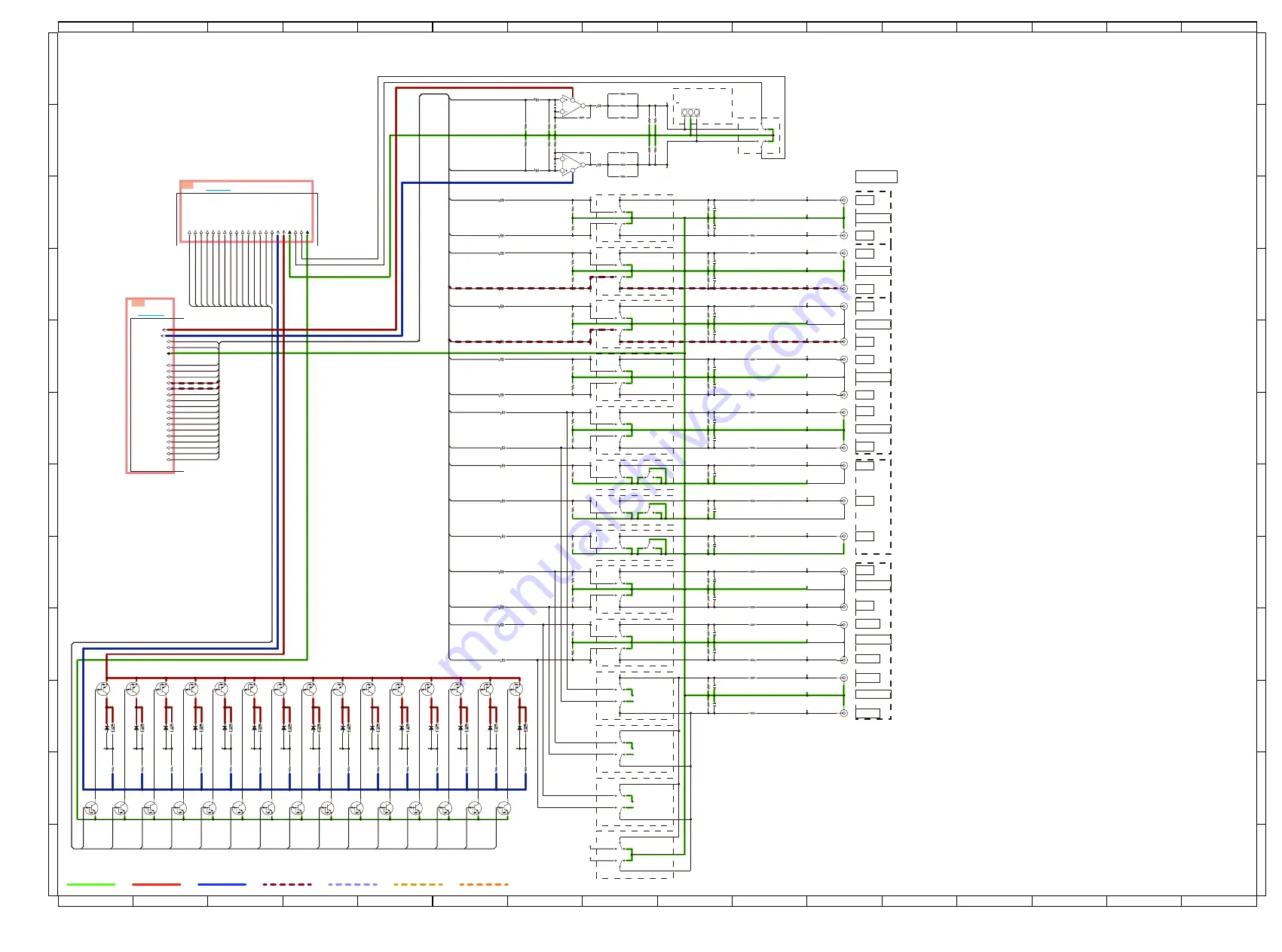Click the black-filled pin arrow on left block

(169, 354)
